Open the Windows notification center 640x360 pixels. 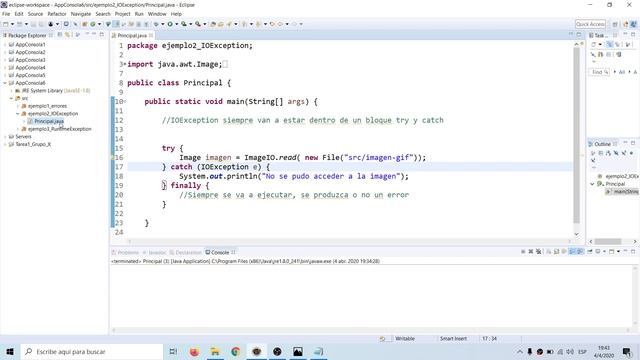(627, 351)
